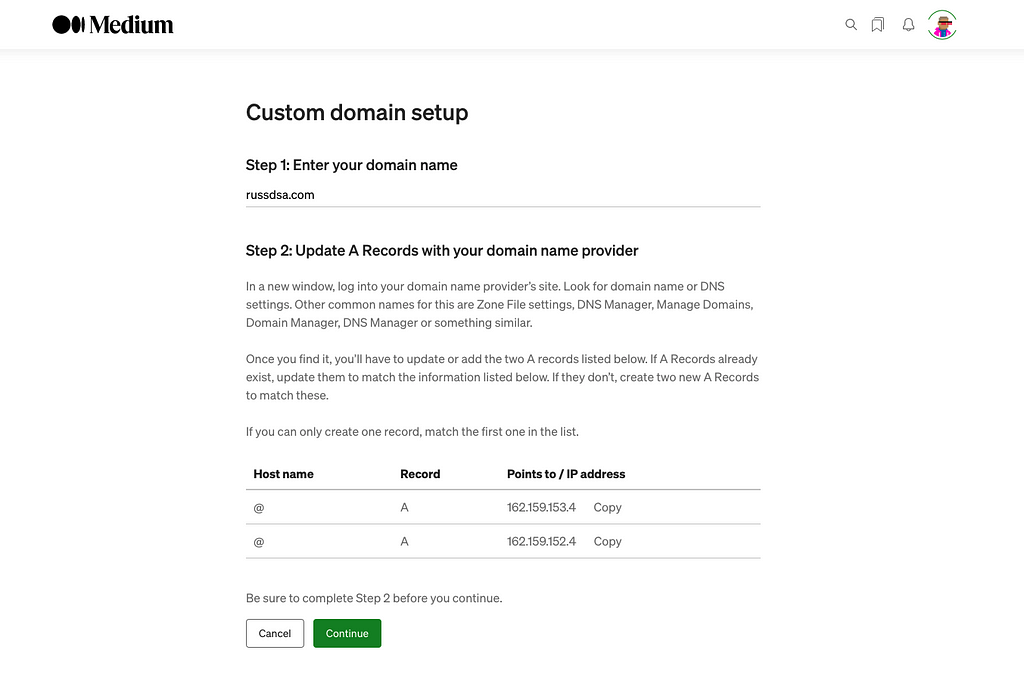Select the IP text 162.159.153.4
Screen dimensions: 1024x693
coord(541,508)
